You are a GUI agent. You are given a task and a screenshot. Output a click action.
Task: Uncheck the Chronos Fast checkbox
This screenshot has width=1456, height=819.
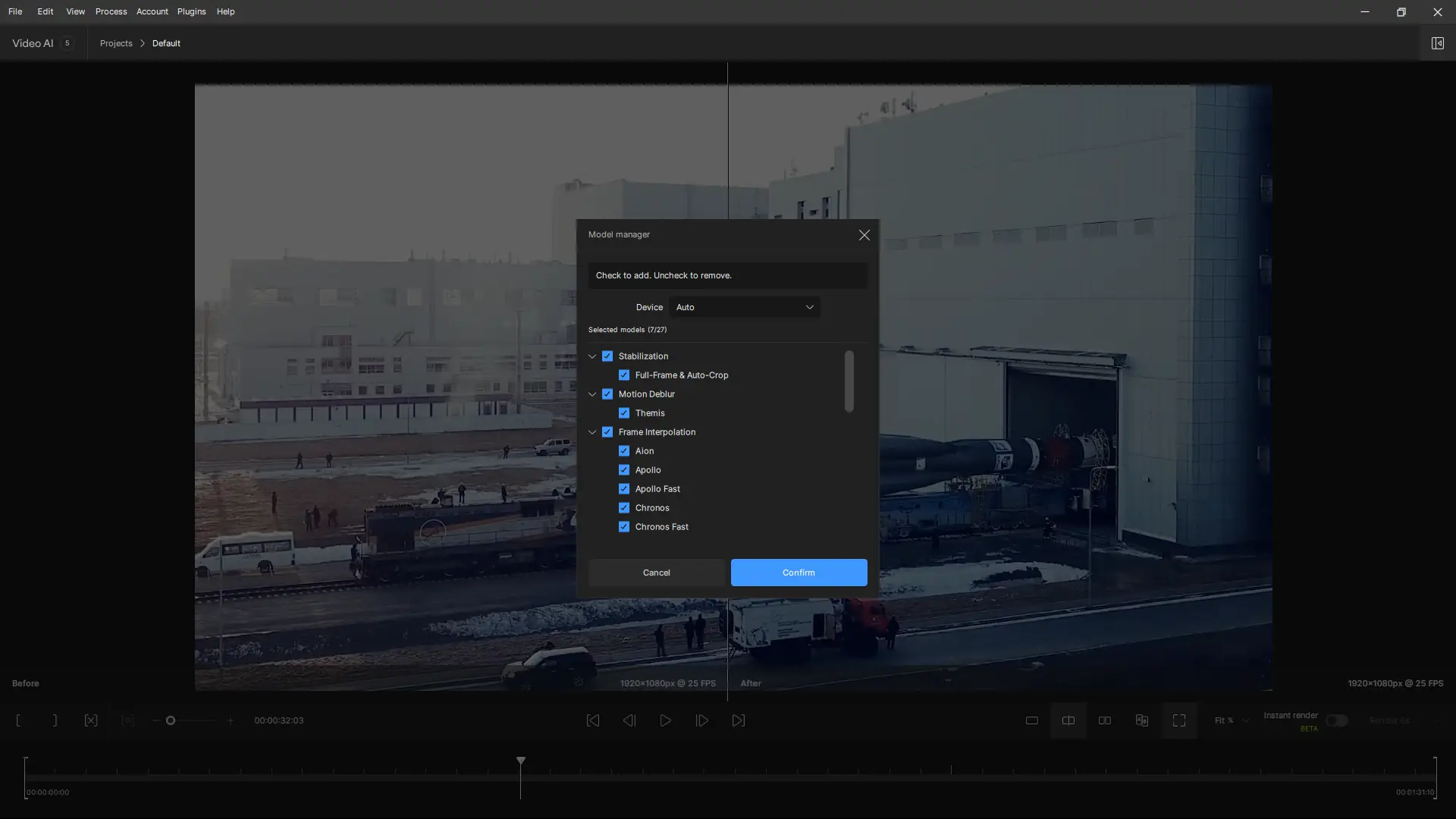[x=624, y=527]
